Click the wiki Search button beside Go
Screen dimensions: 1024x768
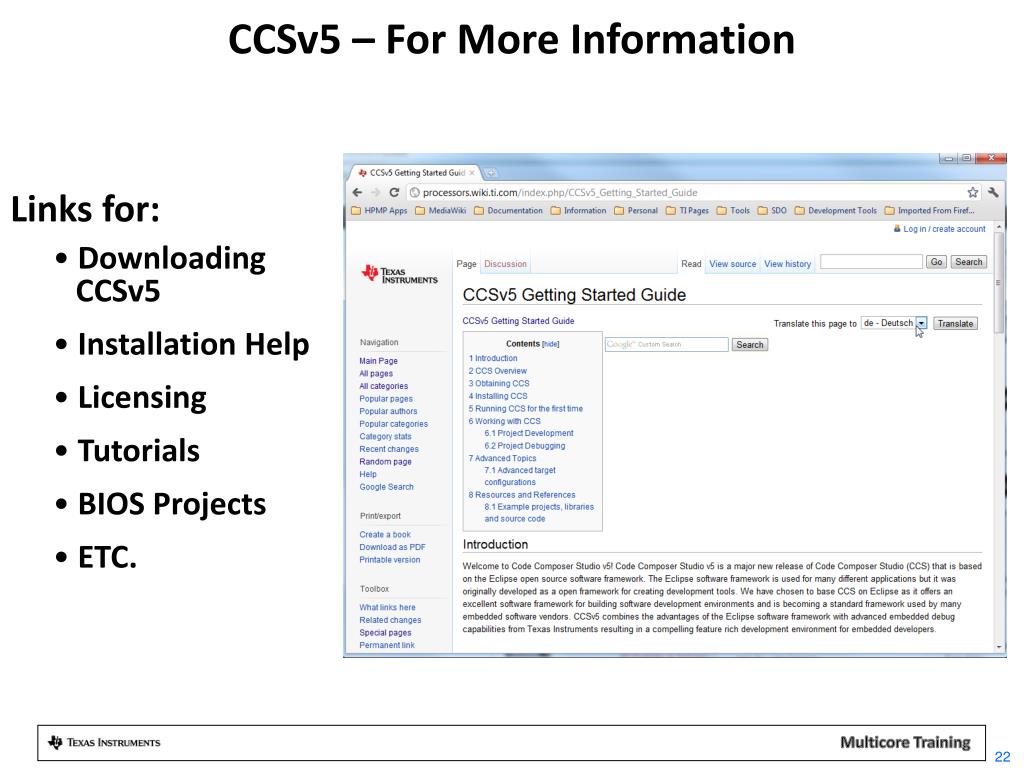[x=968, y=262]
